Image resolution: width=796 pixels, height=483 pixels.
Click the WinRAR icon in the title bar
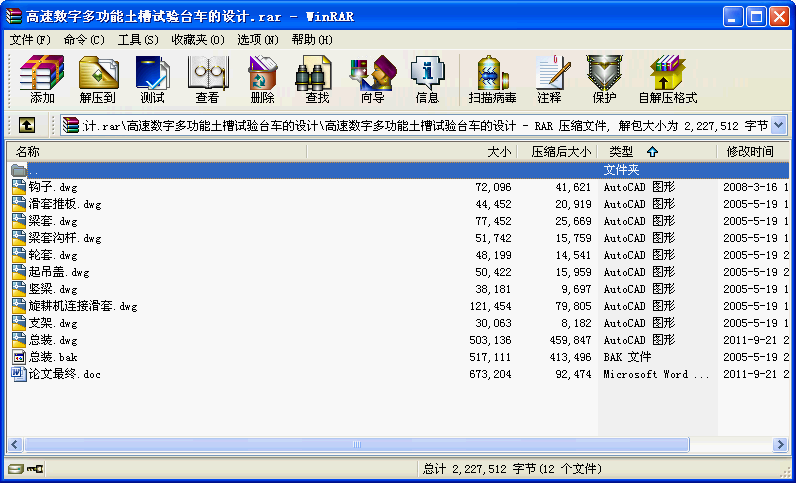[14, 16]
